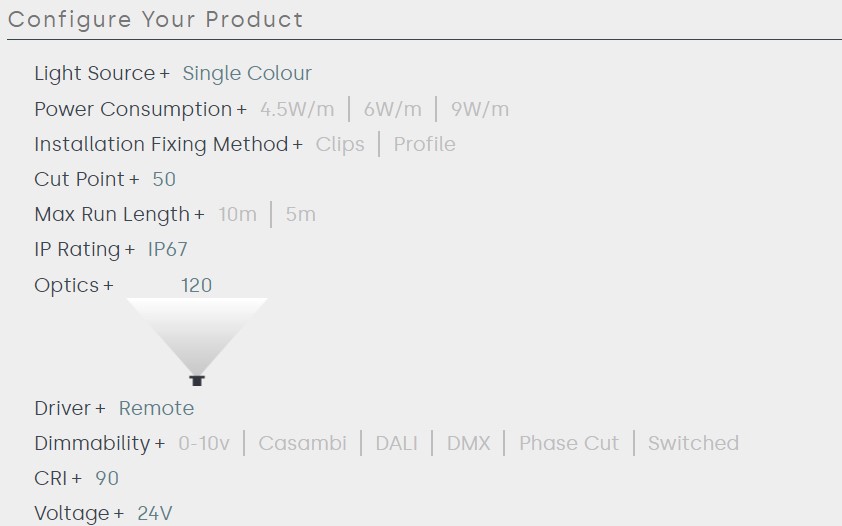The height and width of the screenshot is (526, 842).
Task: Select Switched dimmability option
Action: click(693, 443)
